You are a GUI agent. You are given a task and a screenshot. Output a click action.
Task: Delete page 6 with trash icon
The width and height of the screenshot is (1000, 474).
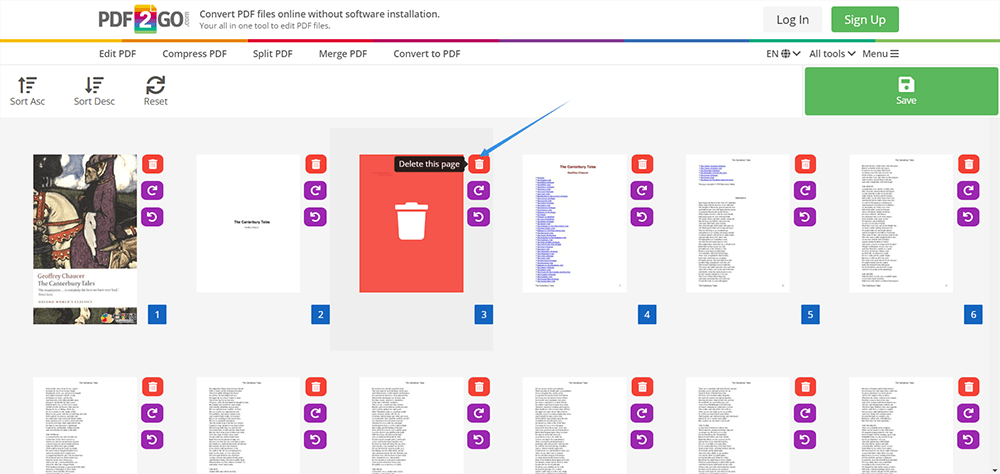[968, 164]
